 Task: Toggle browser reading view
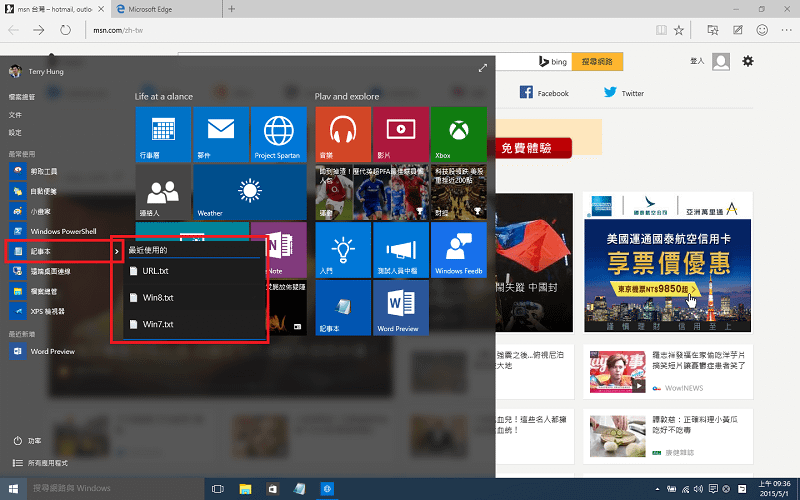click(x=661, y=30)
